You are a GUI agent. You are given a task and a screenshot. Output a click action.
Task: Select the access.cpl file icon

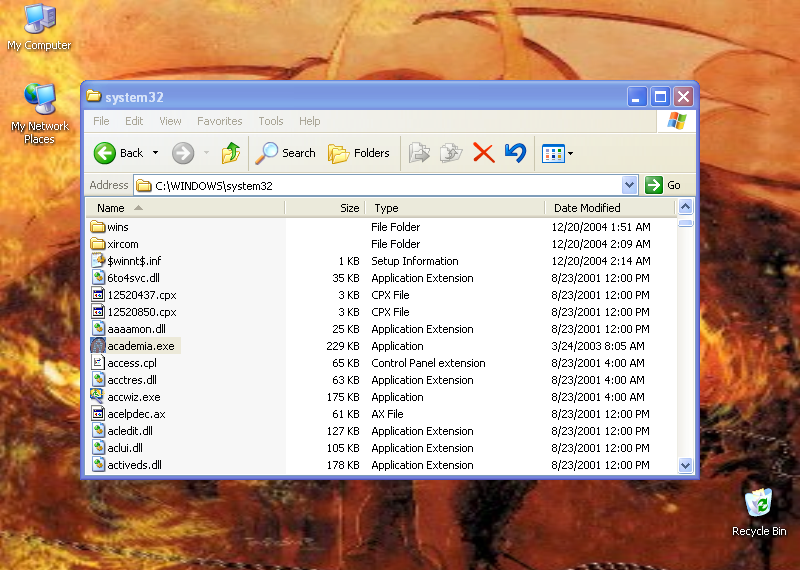(x=97, y=363)
